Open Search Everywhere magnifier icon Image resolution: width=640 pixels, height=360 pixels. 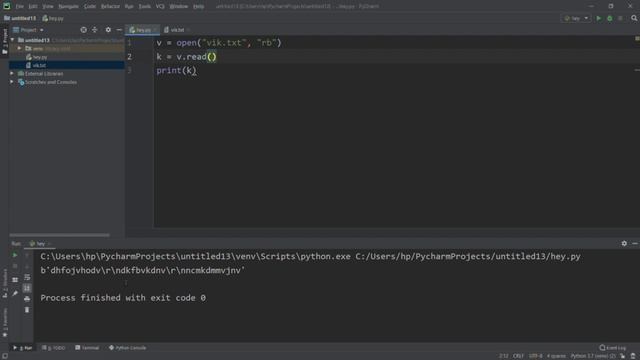click(634, 18)
